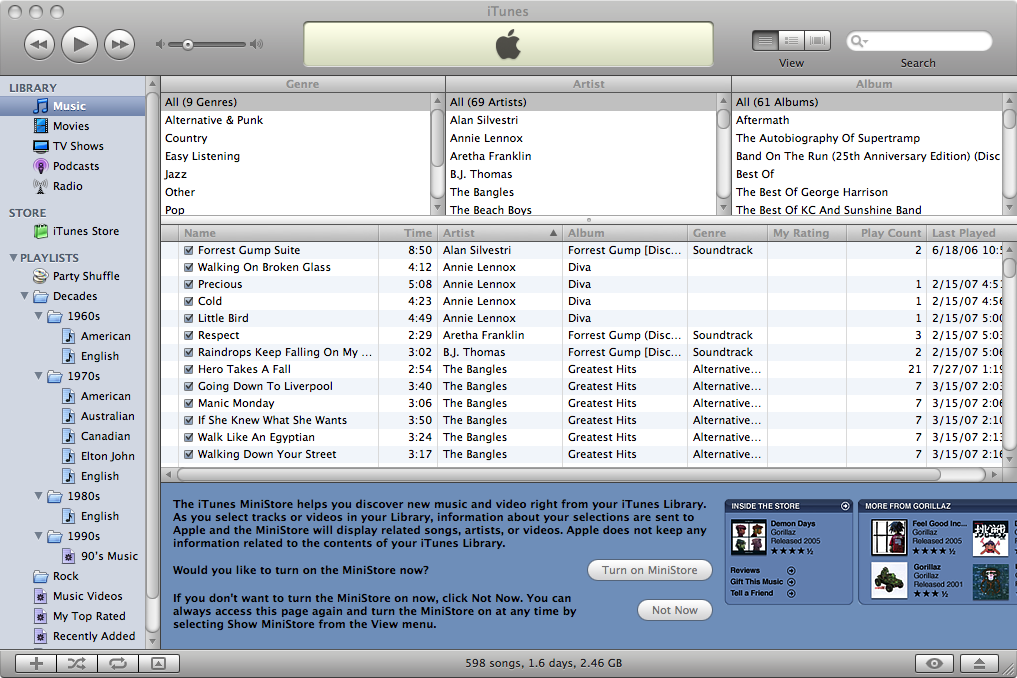
Task: Collapse the Decades folder triangle
Action: click(x=25, y=296)
